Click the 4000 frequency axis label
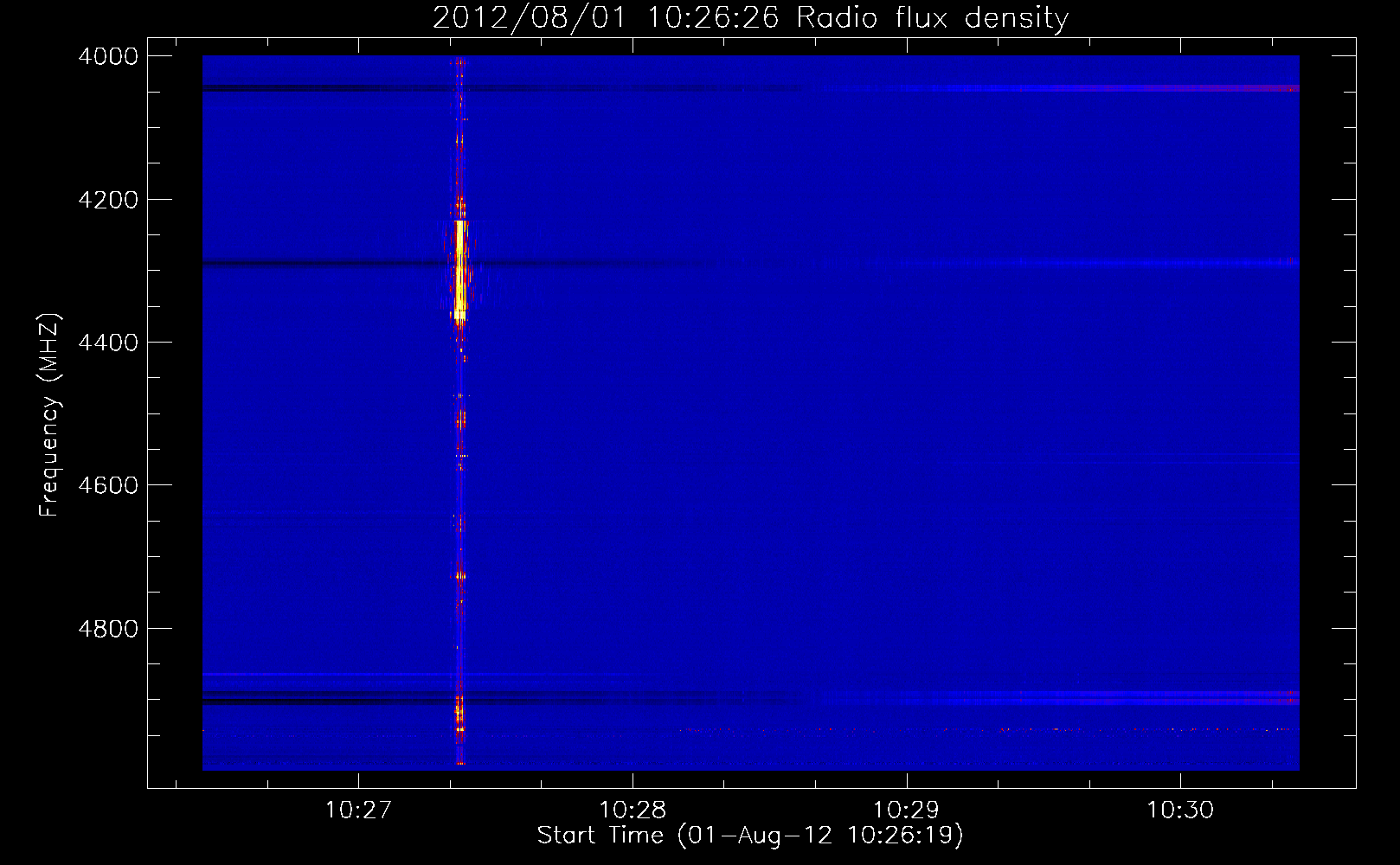This screenshot has height=865, width=1400. pos(108,56)
